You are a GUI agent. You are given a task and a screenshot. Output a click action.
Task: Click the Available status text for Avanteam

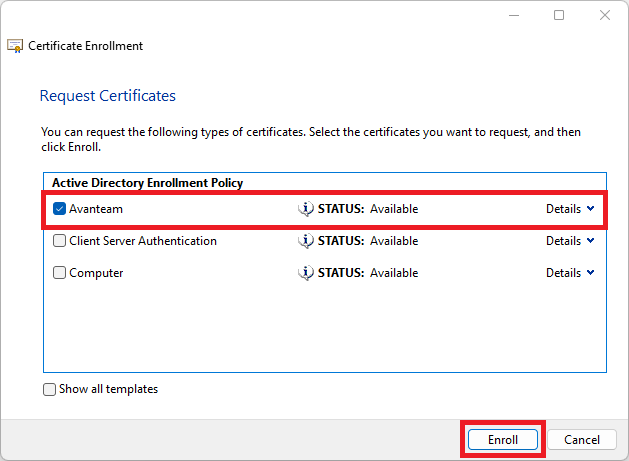(x=394, y=209)
